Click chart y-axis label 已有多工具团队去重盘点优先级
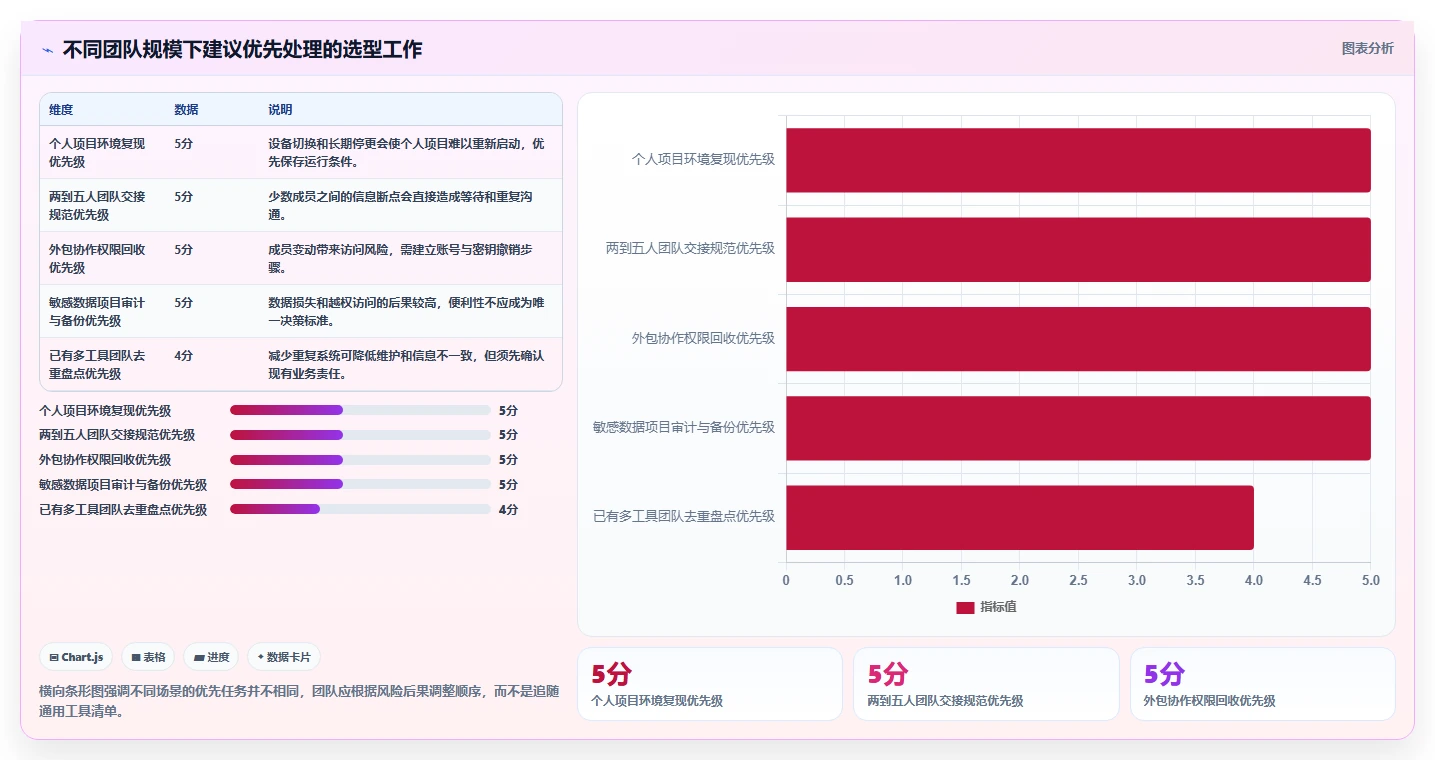The height and width of the screenshot is (760, 1435). click(x=684, y=516)
